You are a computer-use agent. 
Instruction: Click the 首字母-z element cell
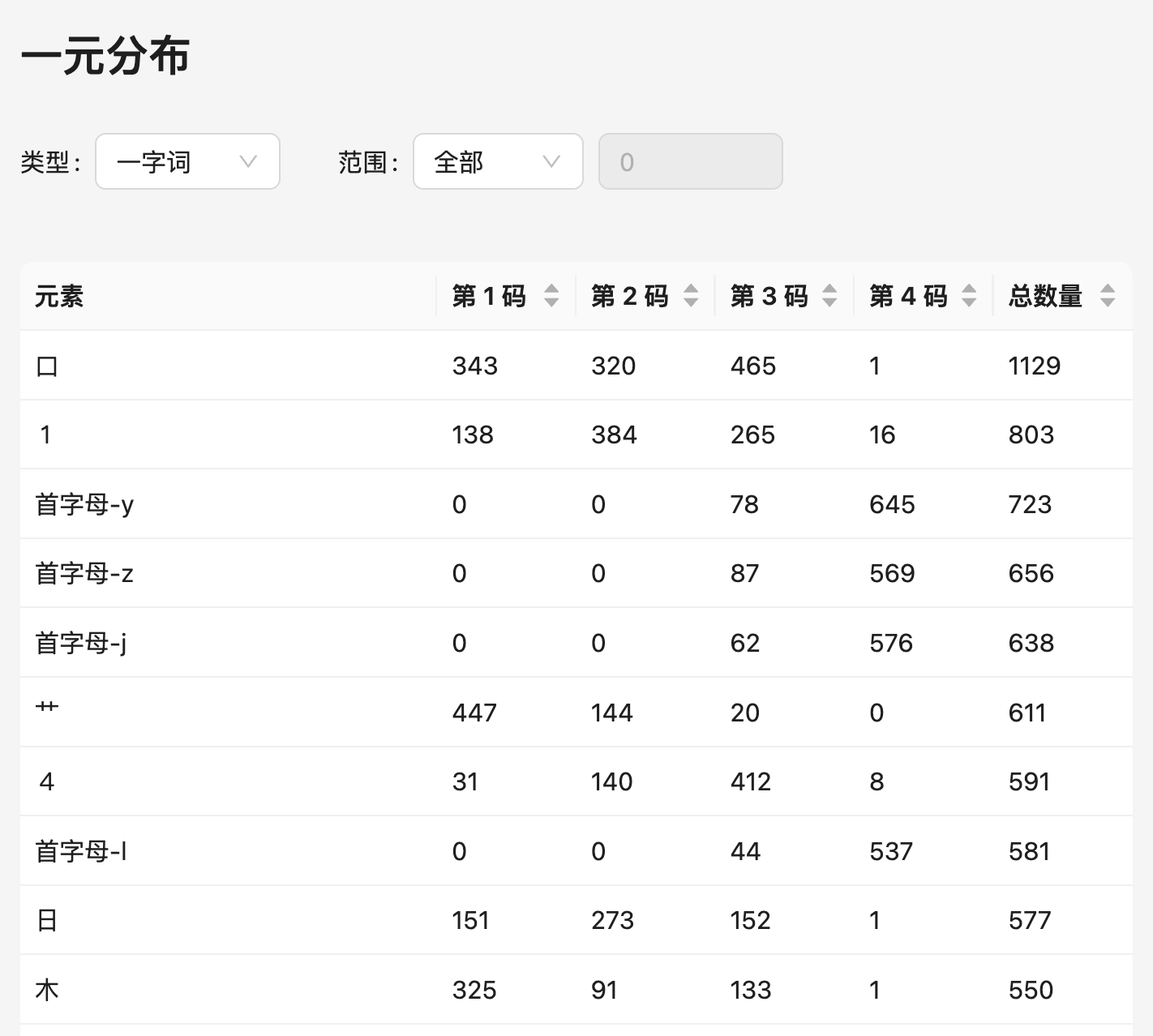pyautogui.click(x=84, y=574)
